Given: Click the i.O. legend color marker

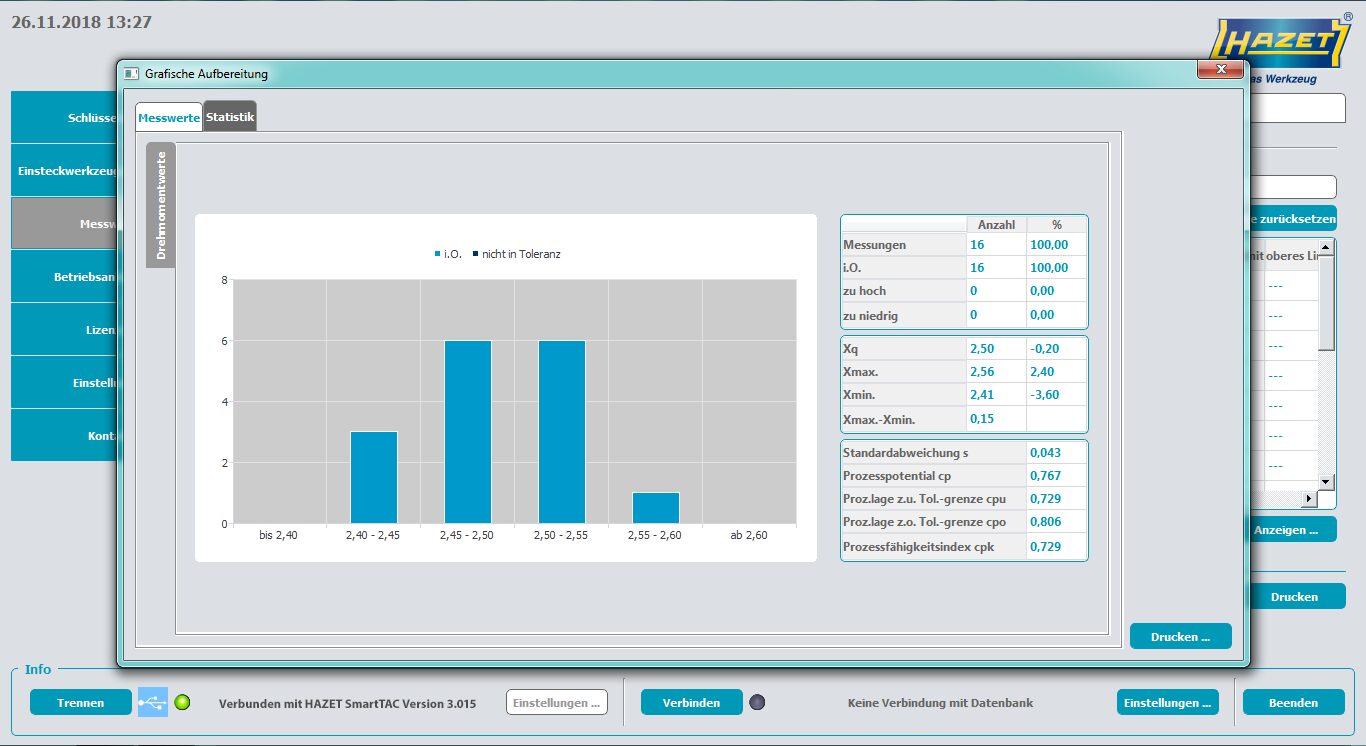Looking at the screenshot, I should coord(438,255).
